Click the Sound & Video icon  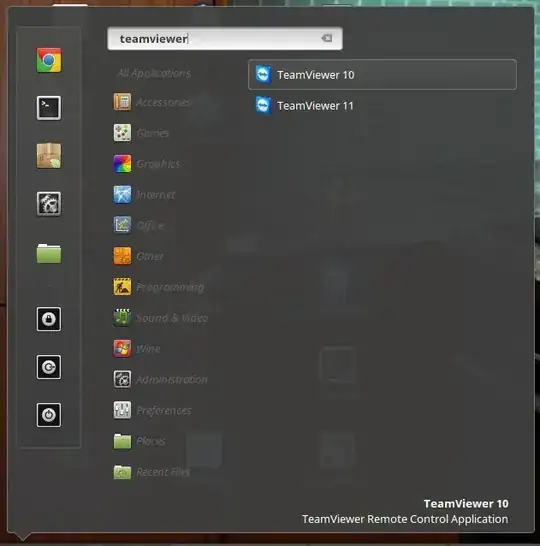[x=122, y=318]
